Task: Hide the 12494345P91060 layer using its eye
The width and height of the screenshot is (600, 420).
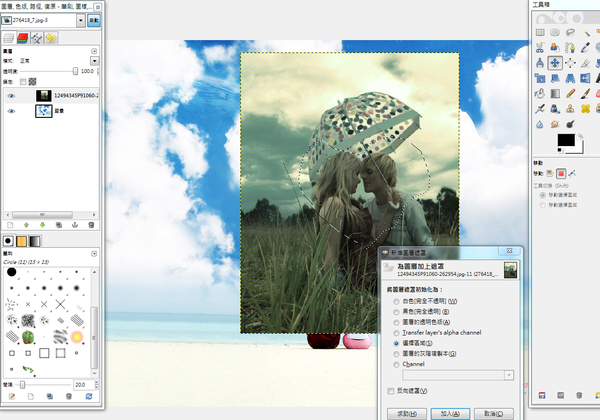Action: coord(11,96)
